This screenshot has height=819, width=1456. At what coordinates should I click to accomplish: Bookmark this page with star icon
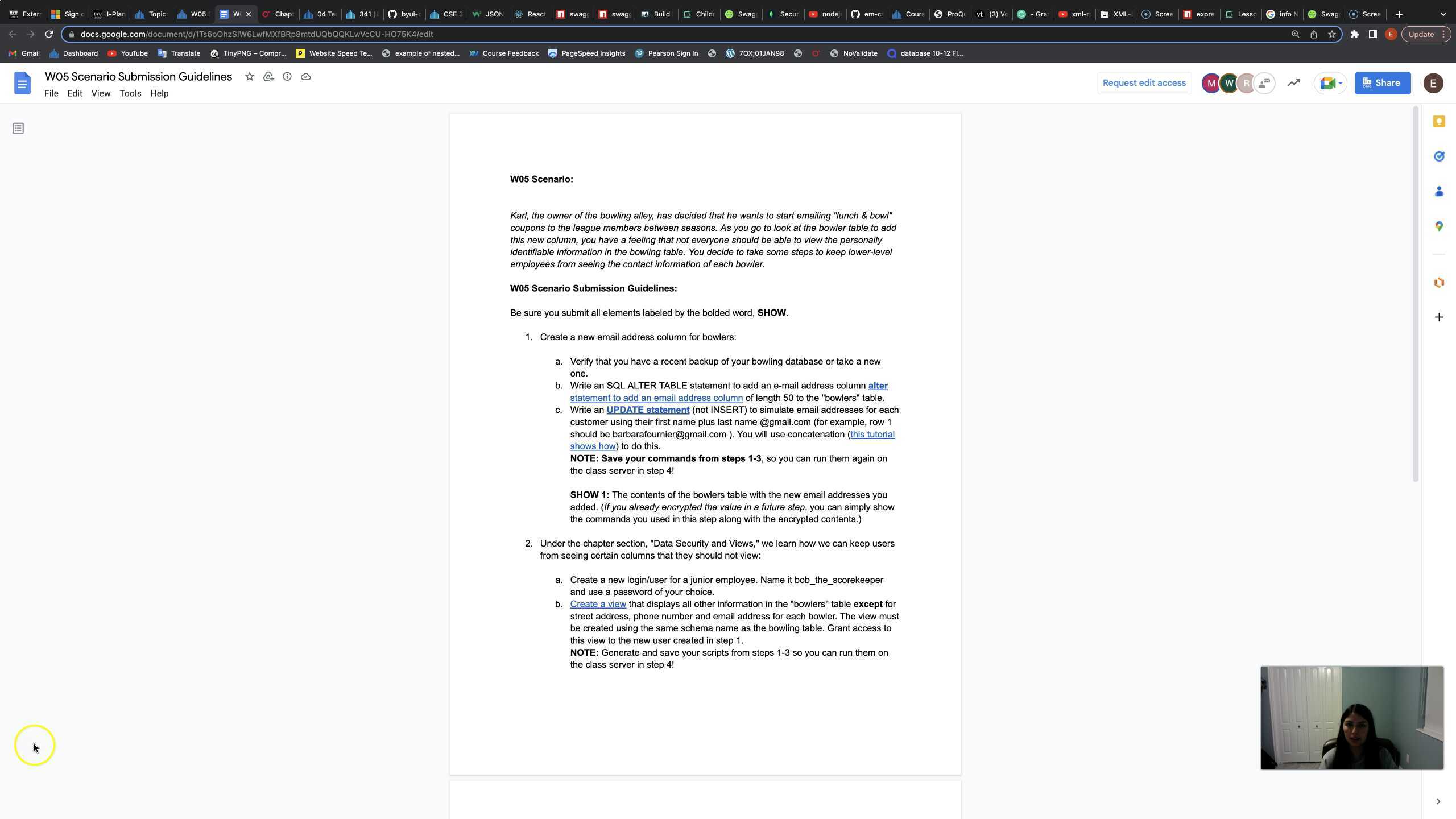click(x=1331, y=34)
